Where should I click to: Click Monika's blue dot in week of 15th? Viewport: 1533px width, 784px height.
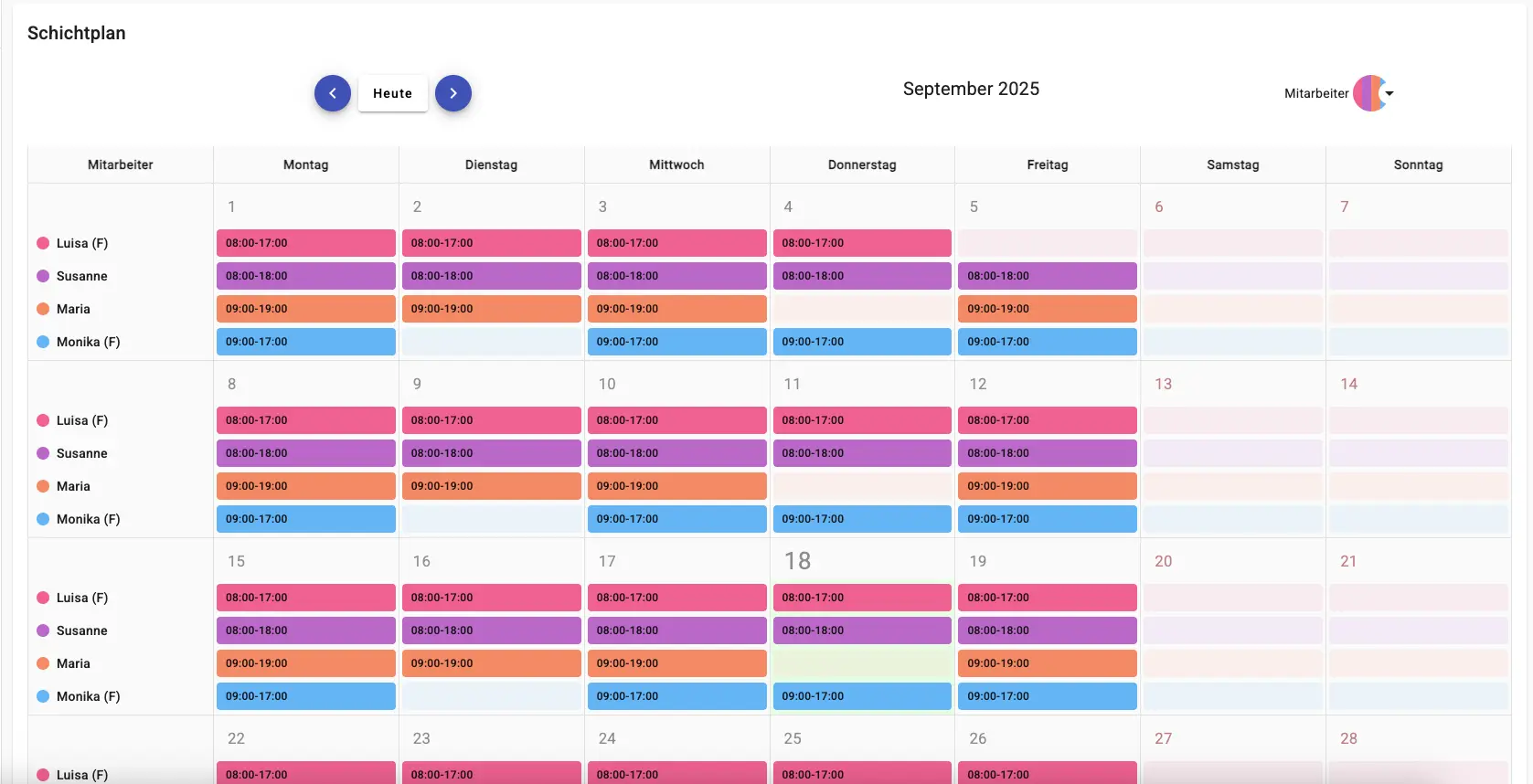[x=43, y=696]
